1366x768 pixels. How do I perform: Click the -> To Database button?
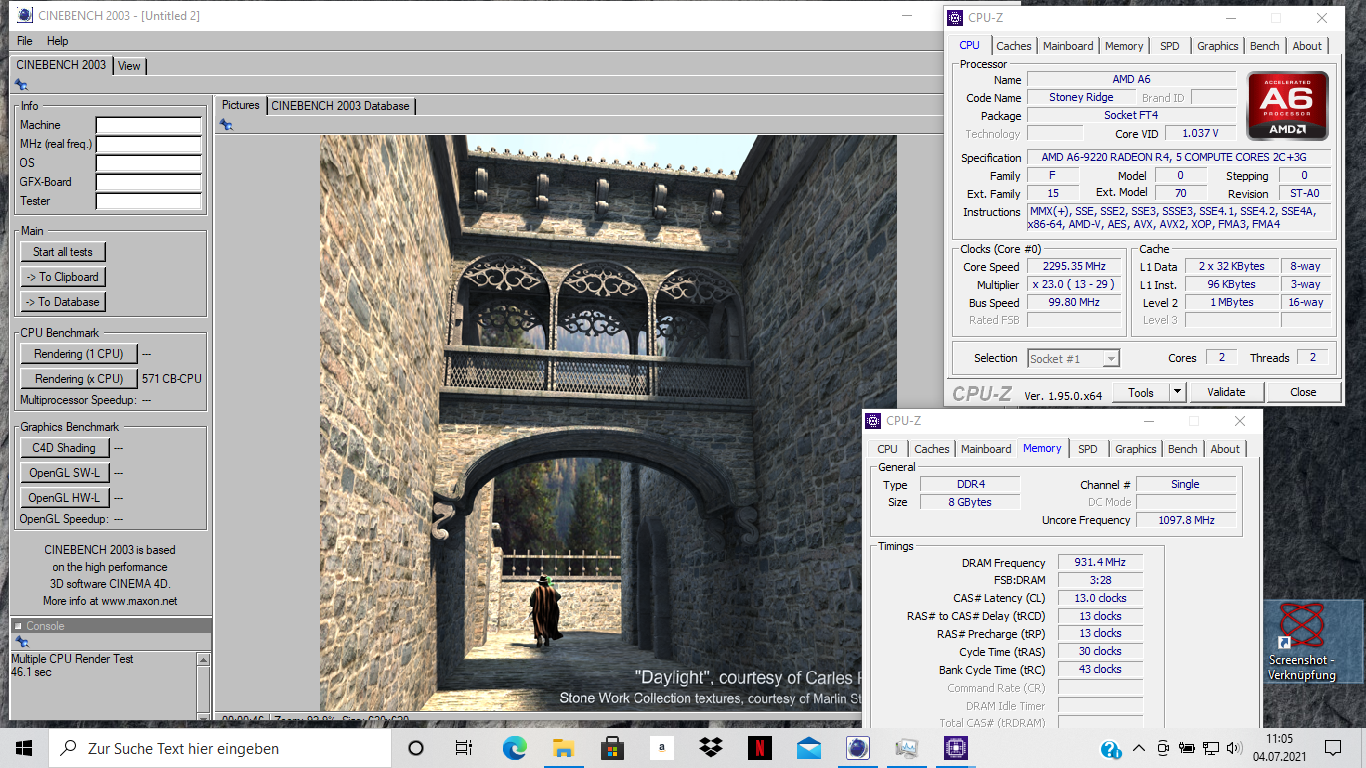coord(63,302)
